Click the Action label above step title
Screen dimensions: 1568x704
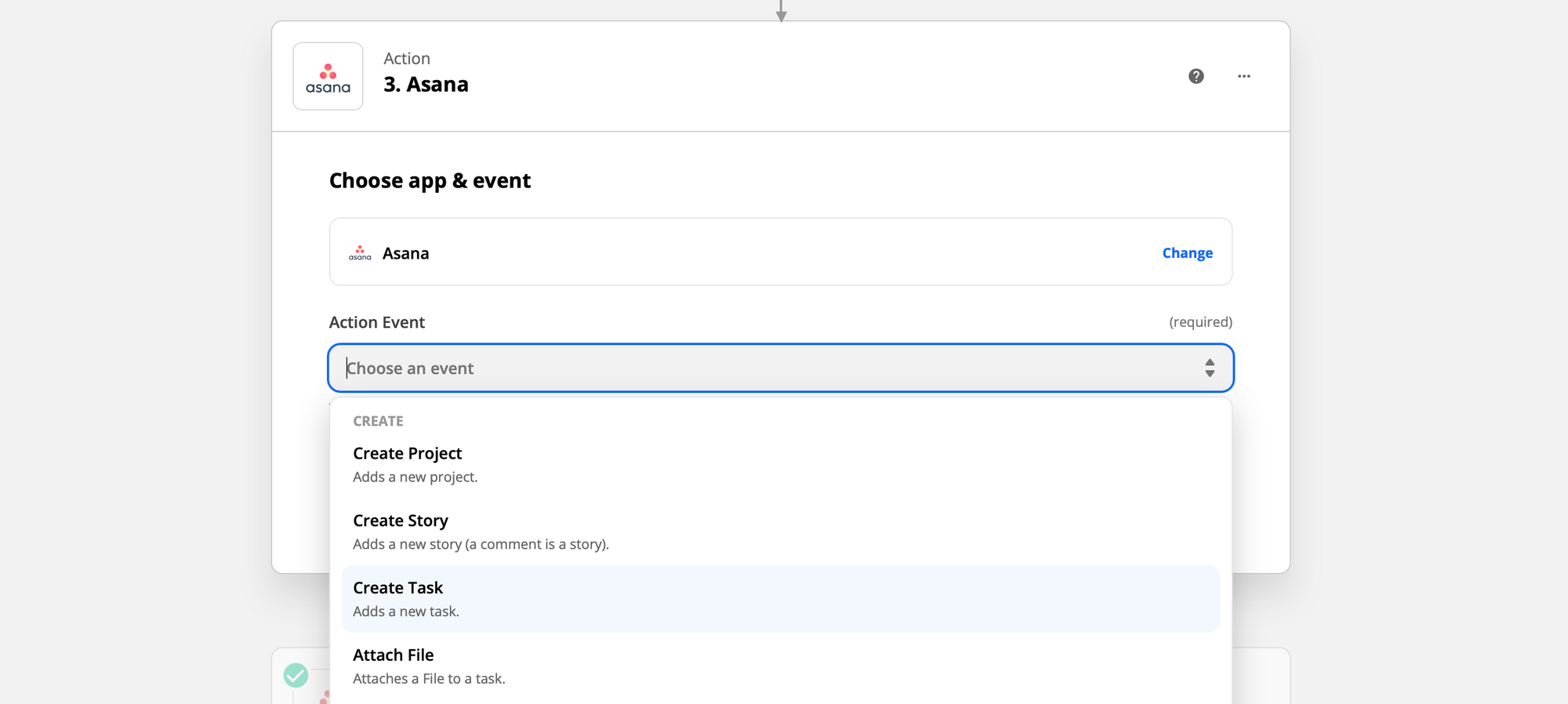tap(407, 59)
